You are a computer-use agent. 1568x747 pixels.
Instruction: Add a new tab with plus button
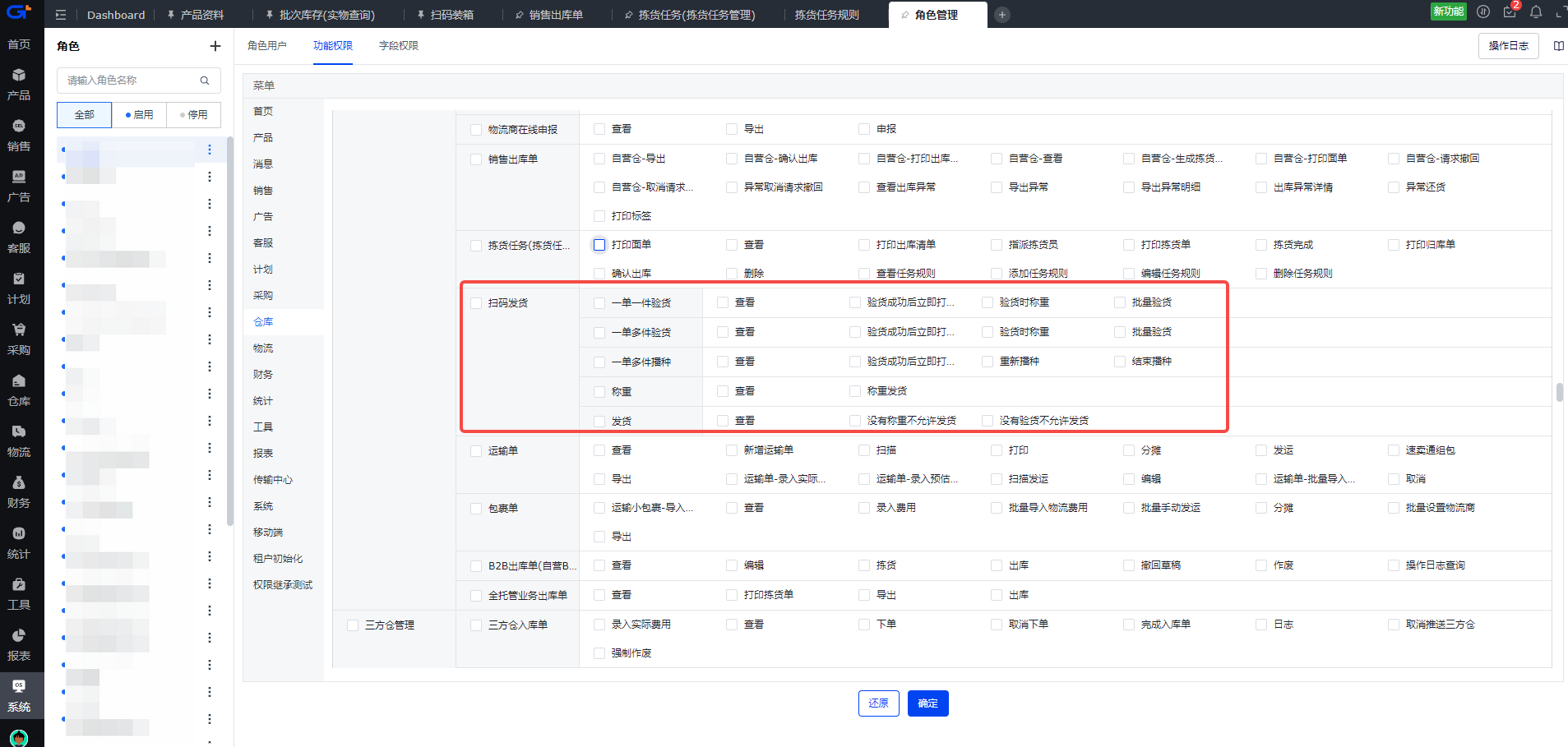click(x=1001, y=15)
